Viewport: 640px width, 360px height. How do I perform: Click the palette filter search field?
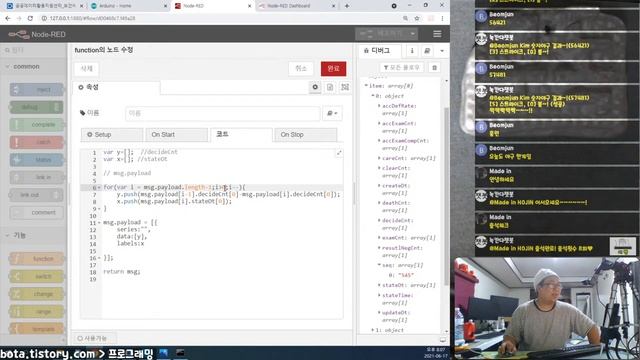(34, 50)
